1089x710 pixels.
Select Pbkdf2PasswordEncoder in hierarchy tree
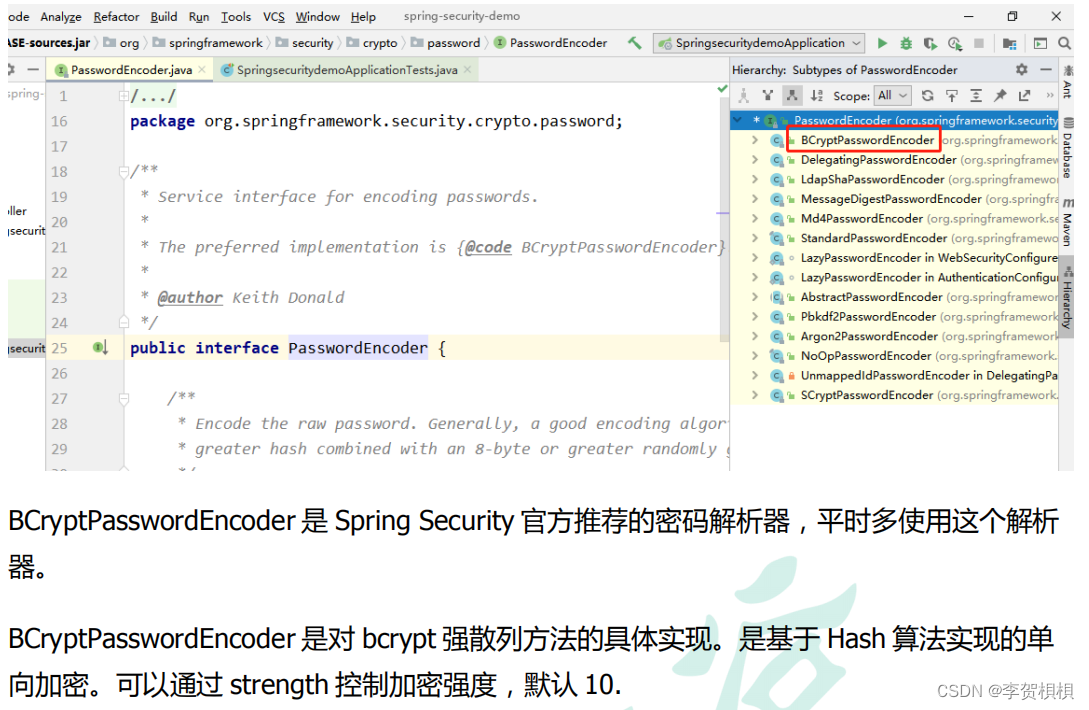coord(868,317)
